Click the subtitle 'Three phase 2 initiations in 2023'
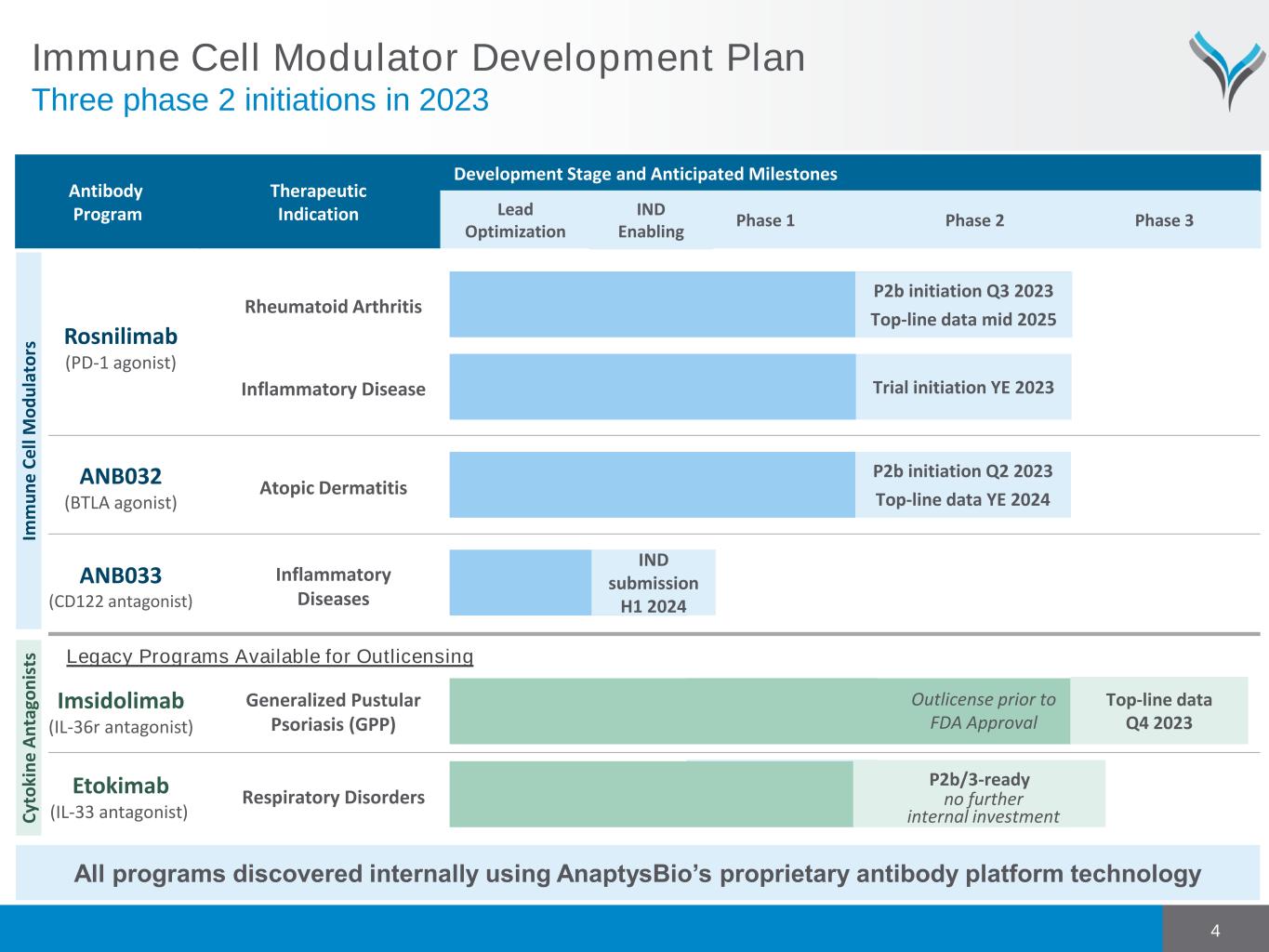The width and height of the screenshot is (1269, 952). coord(260,99)
